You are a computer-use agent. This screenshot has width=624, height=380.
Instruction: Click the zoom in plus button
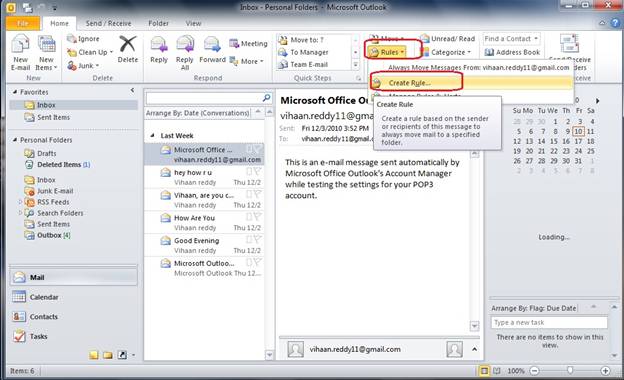click(605, 371)
